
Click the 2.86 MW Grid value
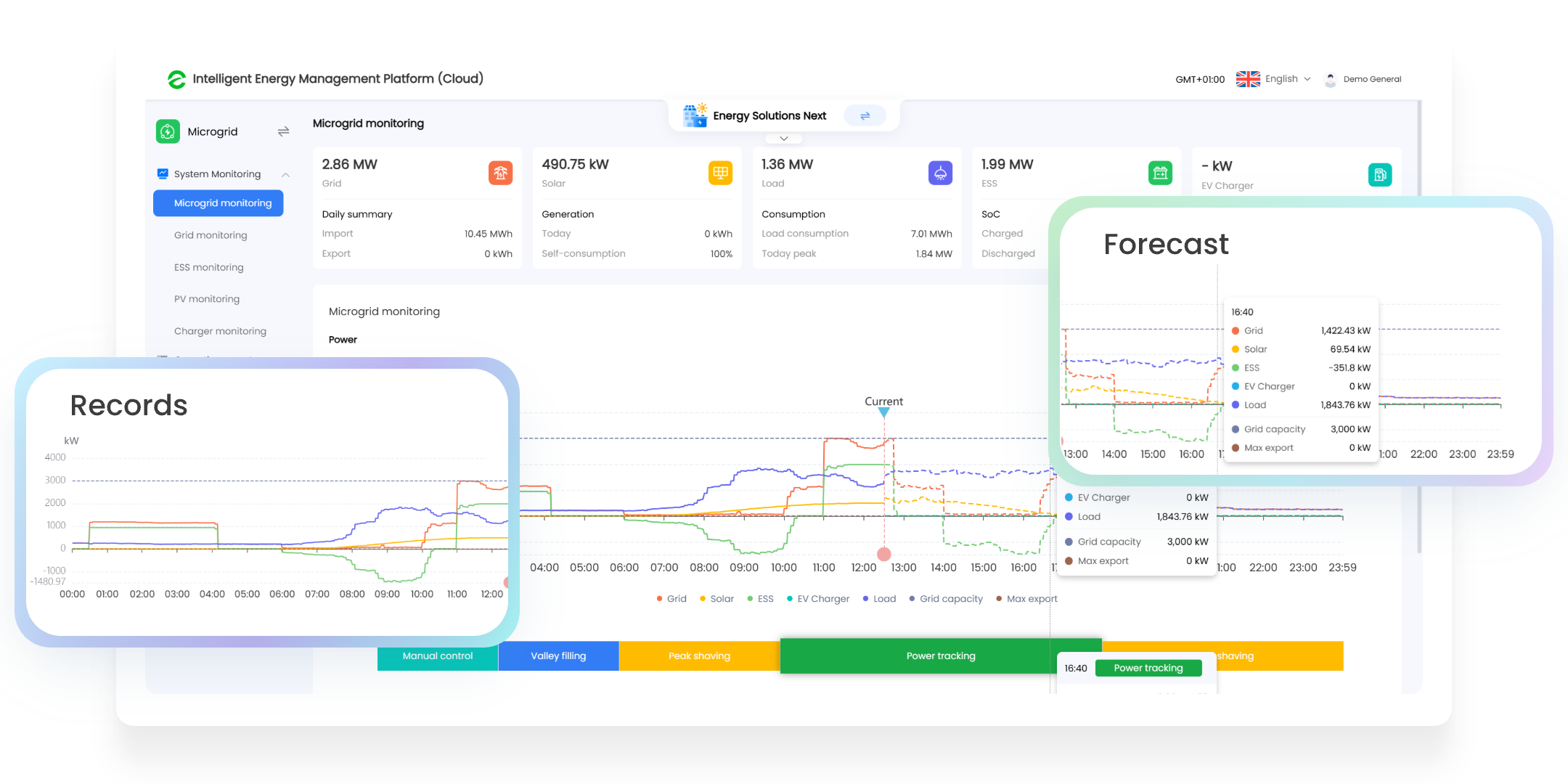[350, 165]
